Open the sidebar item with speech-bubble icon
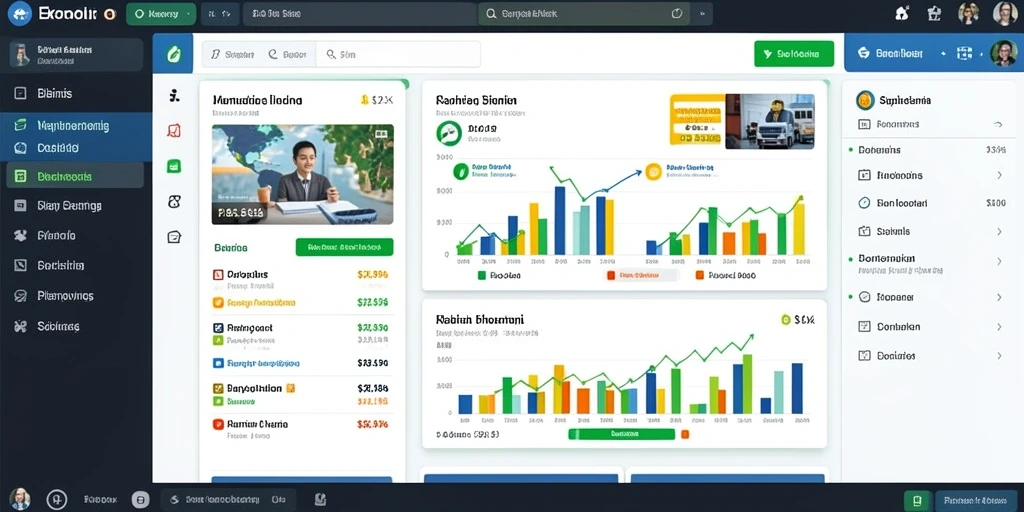This screenshot has width=1024, height=512. (x=75, y=296)
